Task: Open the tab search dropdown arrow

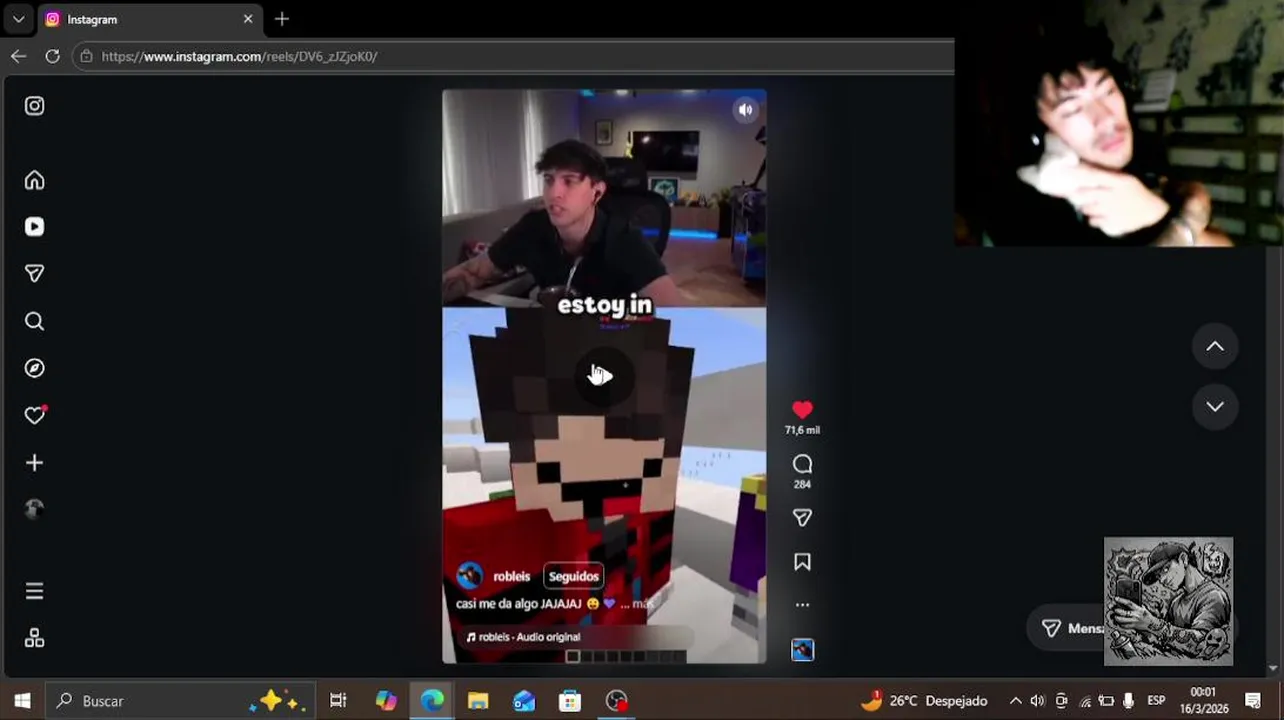Action: coord(18,19)
